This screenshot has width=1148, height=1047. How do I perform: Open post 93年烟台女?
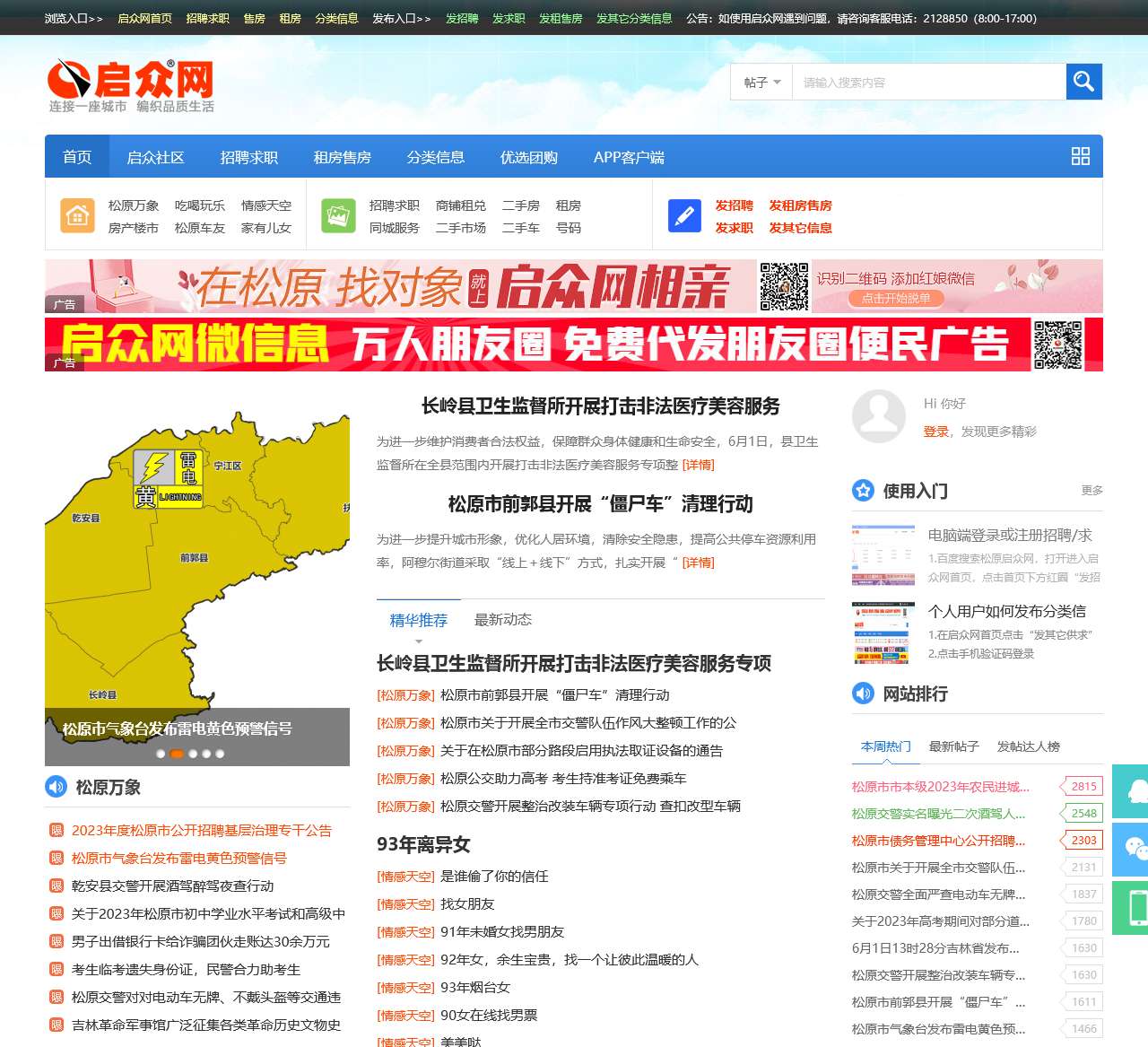point(475,987)
